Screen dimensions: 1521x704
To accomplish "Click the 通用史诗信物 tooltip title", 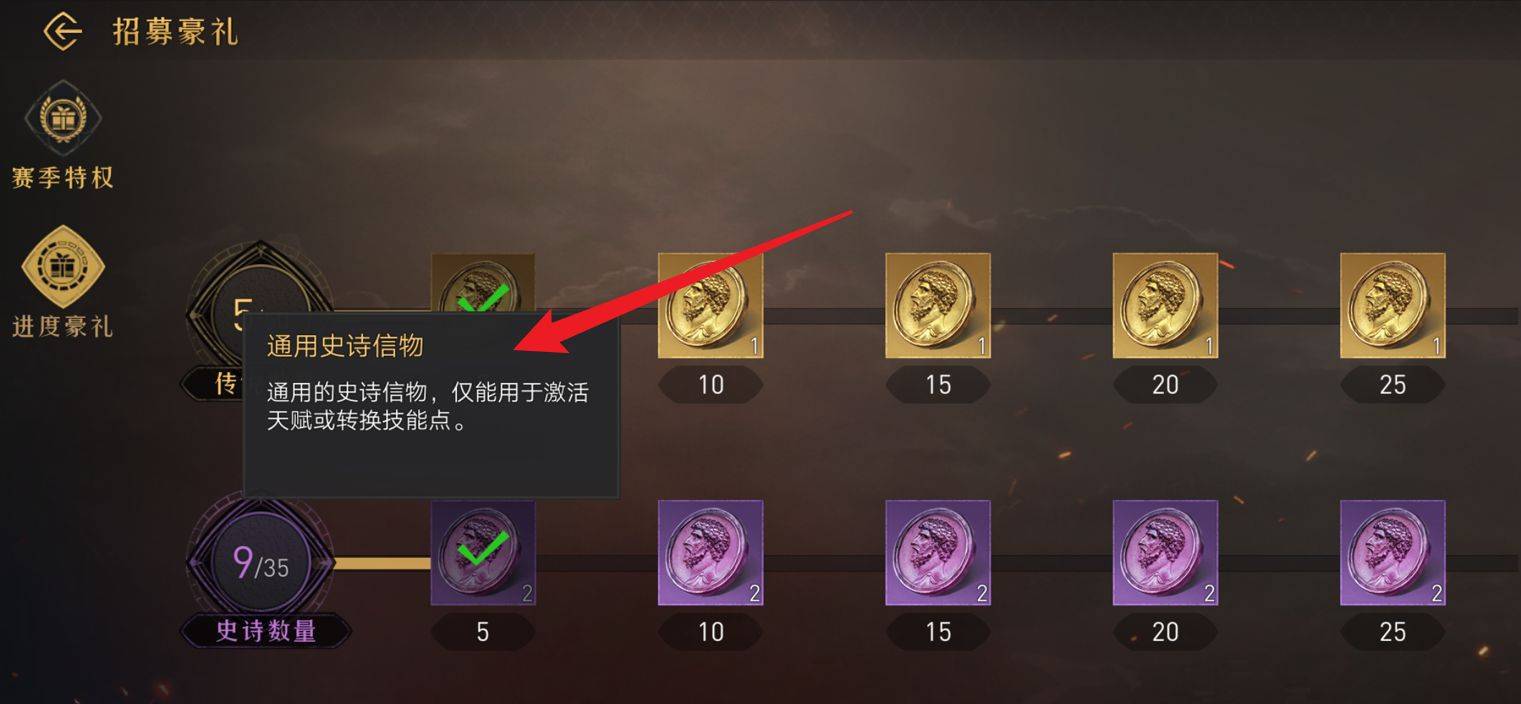I will click(x=345, y=346).
